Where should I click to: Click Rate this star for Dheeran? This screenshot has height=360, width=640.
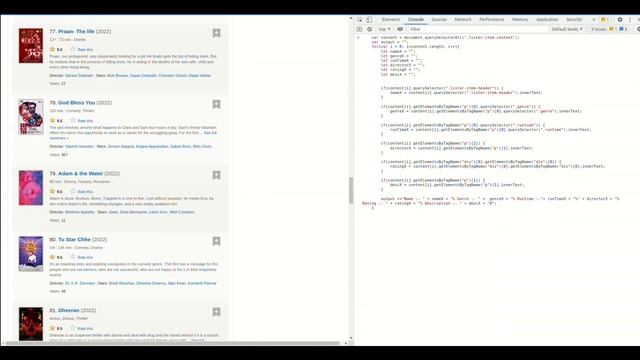[x=73, y=328]
